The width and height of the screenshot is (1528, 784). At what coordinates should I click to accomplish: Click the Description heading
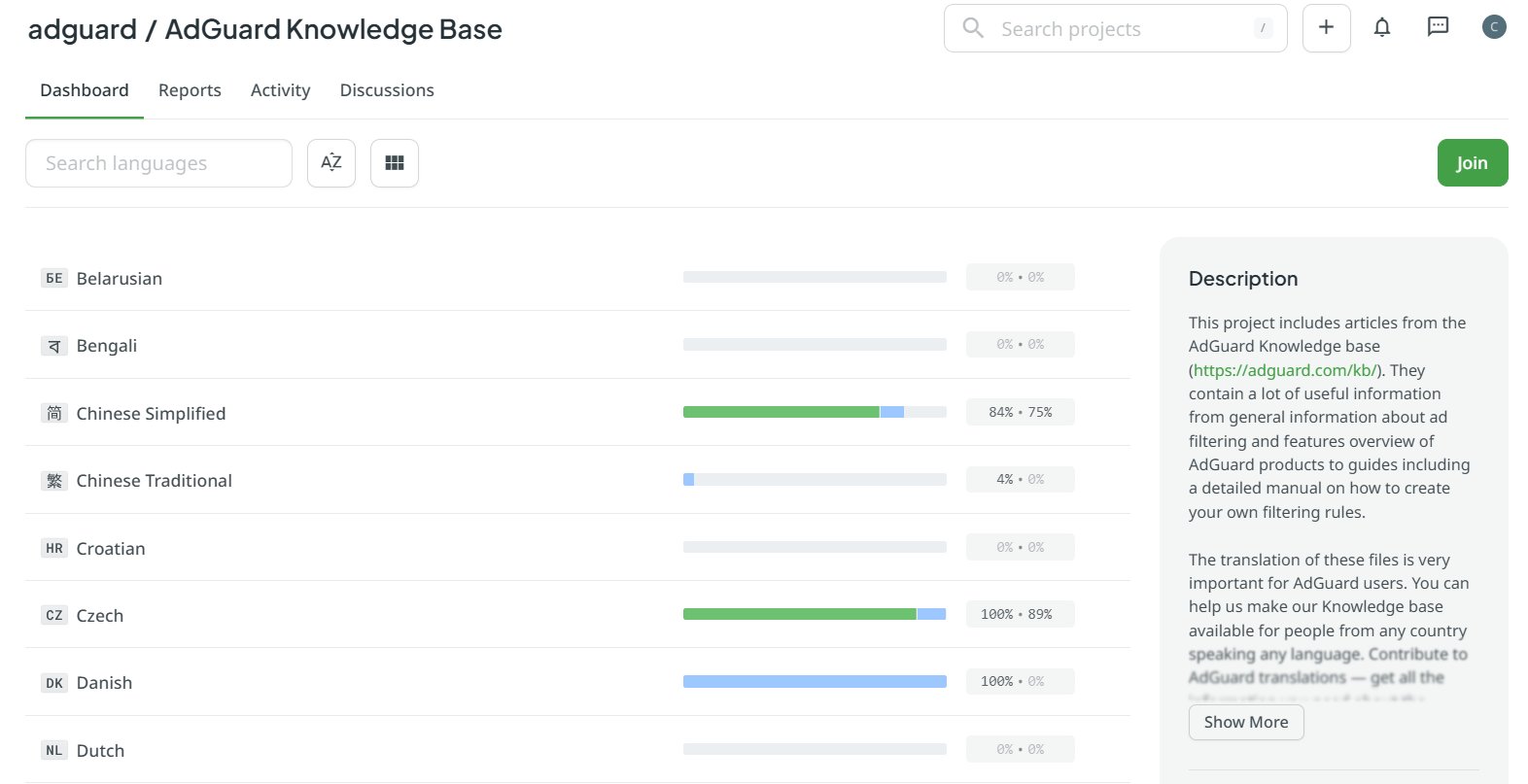click(1243, 279)
